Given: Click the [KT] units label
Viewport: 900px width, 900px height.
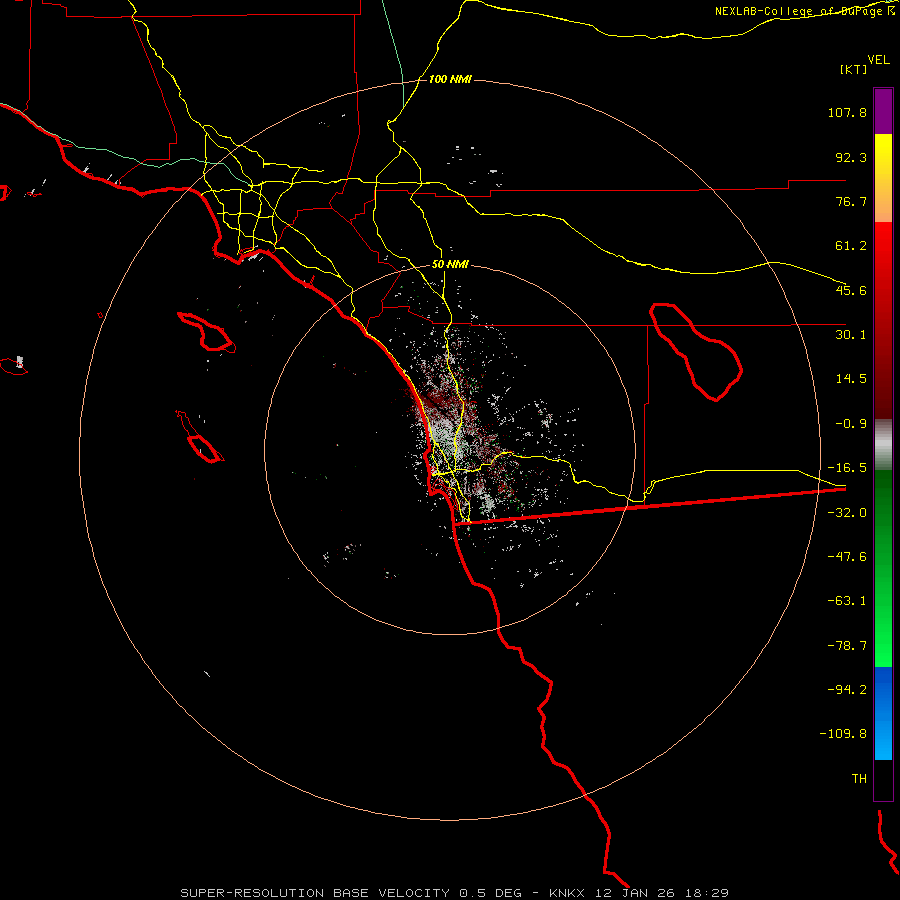Looking at the screenshot, I should click(854, 69).
